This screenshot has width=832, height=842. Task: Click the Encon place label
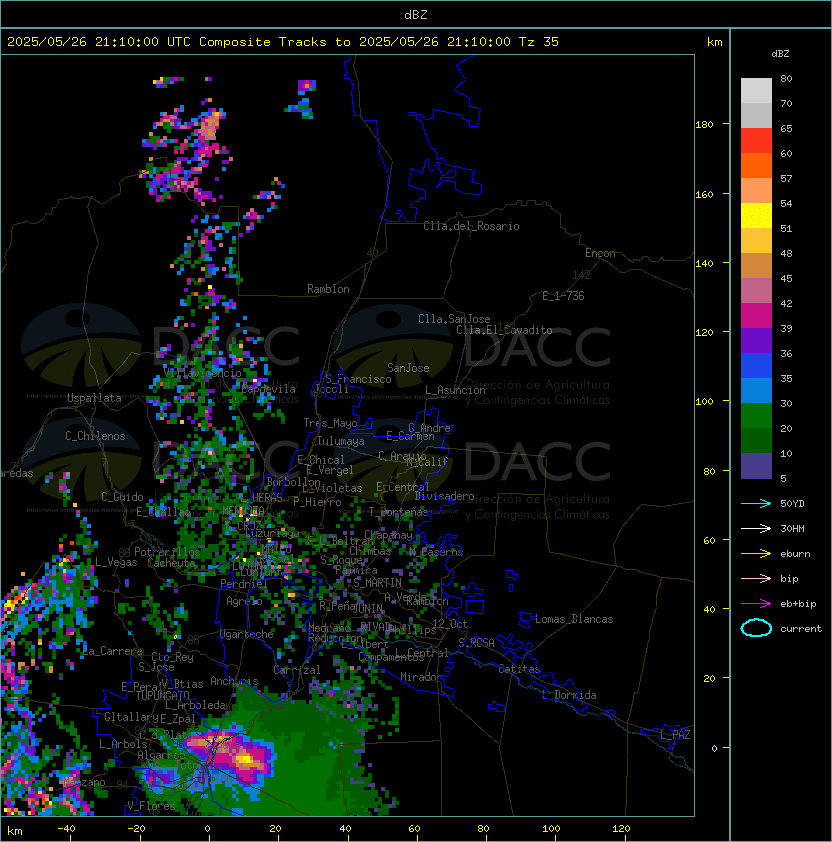click(x=600, y=253)
